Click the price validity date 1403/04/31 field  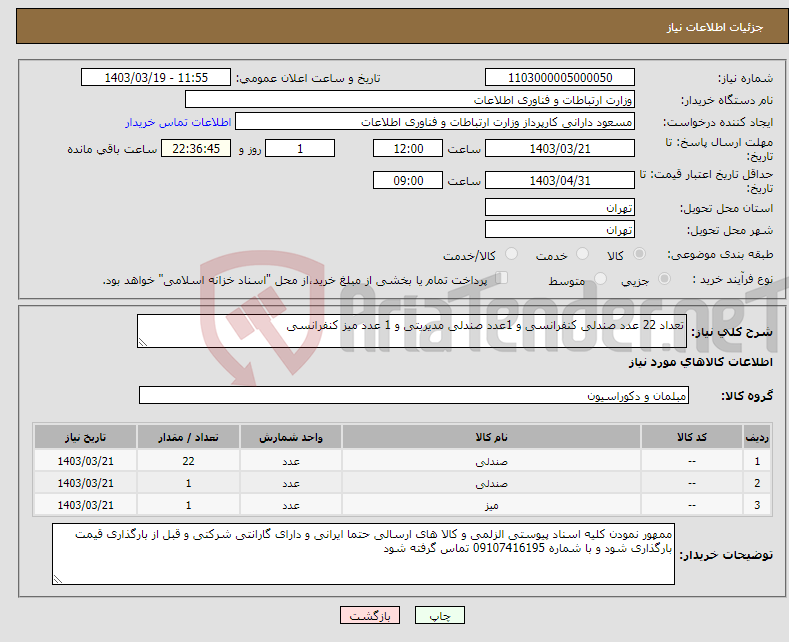[560, 180]
